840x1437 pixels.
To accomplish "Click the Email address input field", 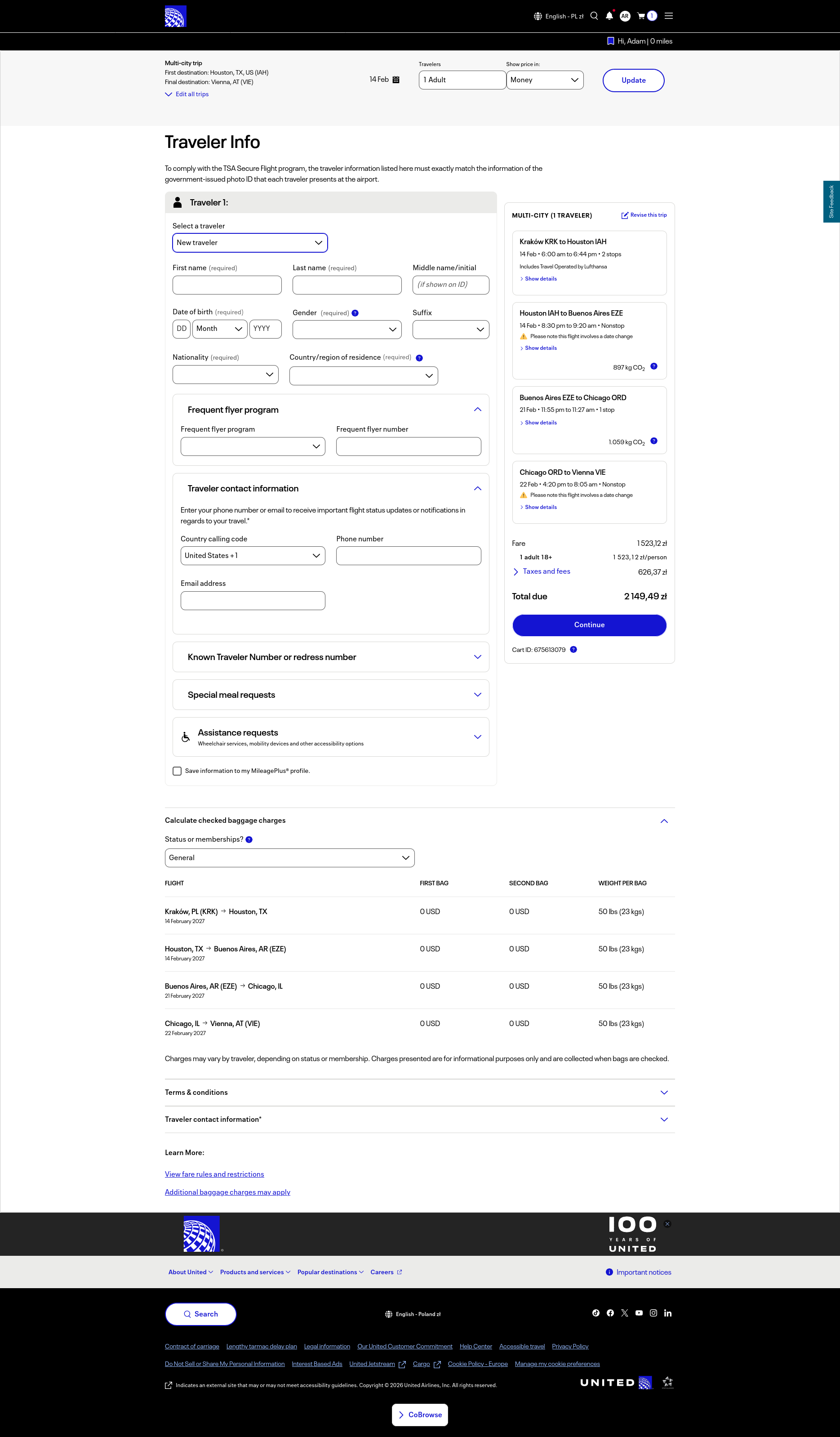I will (253, 601).
